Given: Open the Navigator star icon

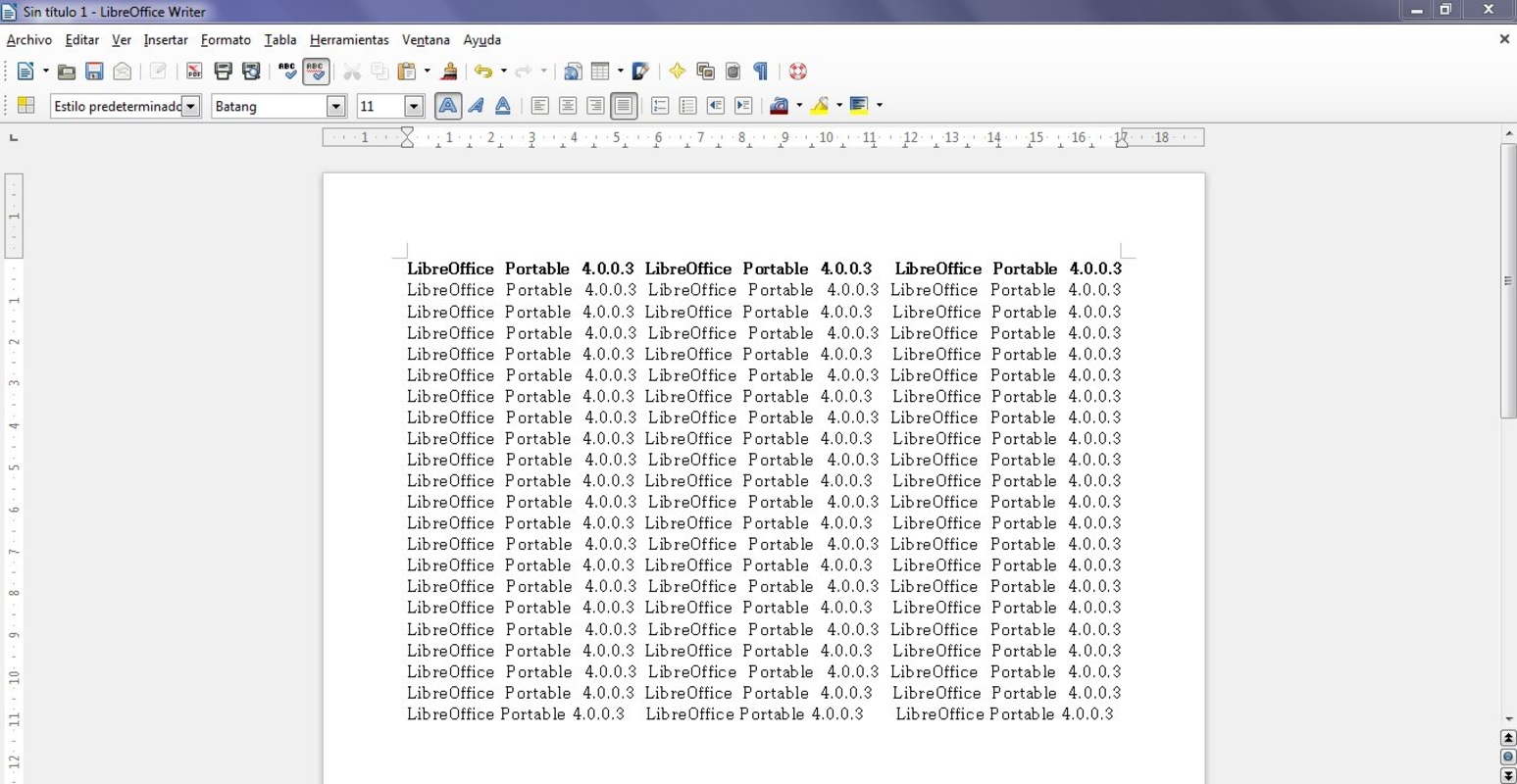Looking at the screenshot, I should coord(677,72).
